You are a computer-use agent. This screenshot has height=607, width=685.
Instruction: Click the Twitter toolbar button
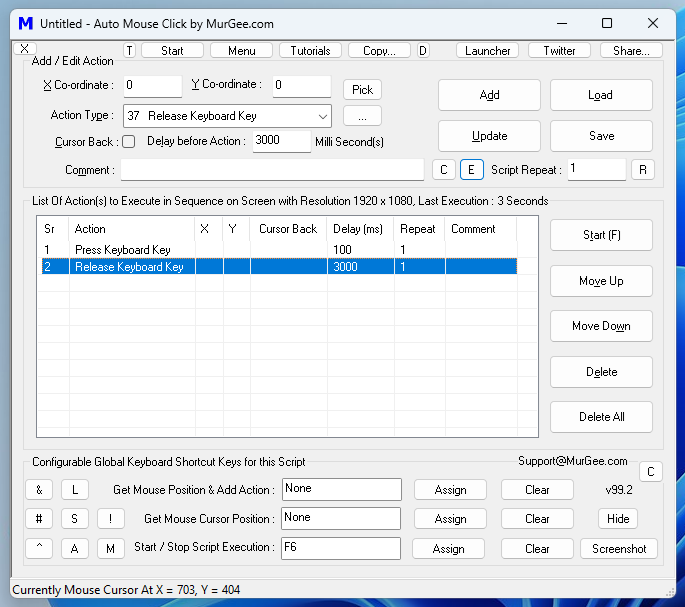tap(559, 51)
